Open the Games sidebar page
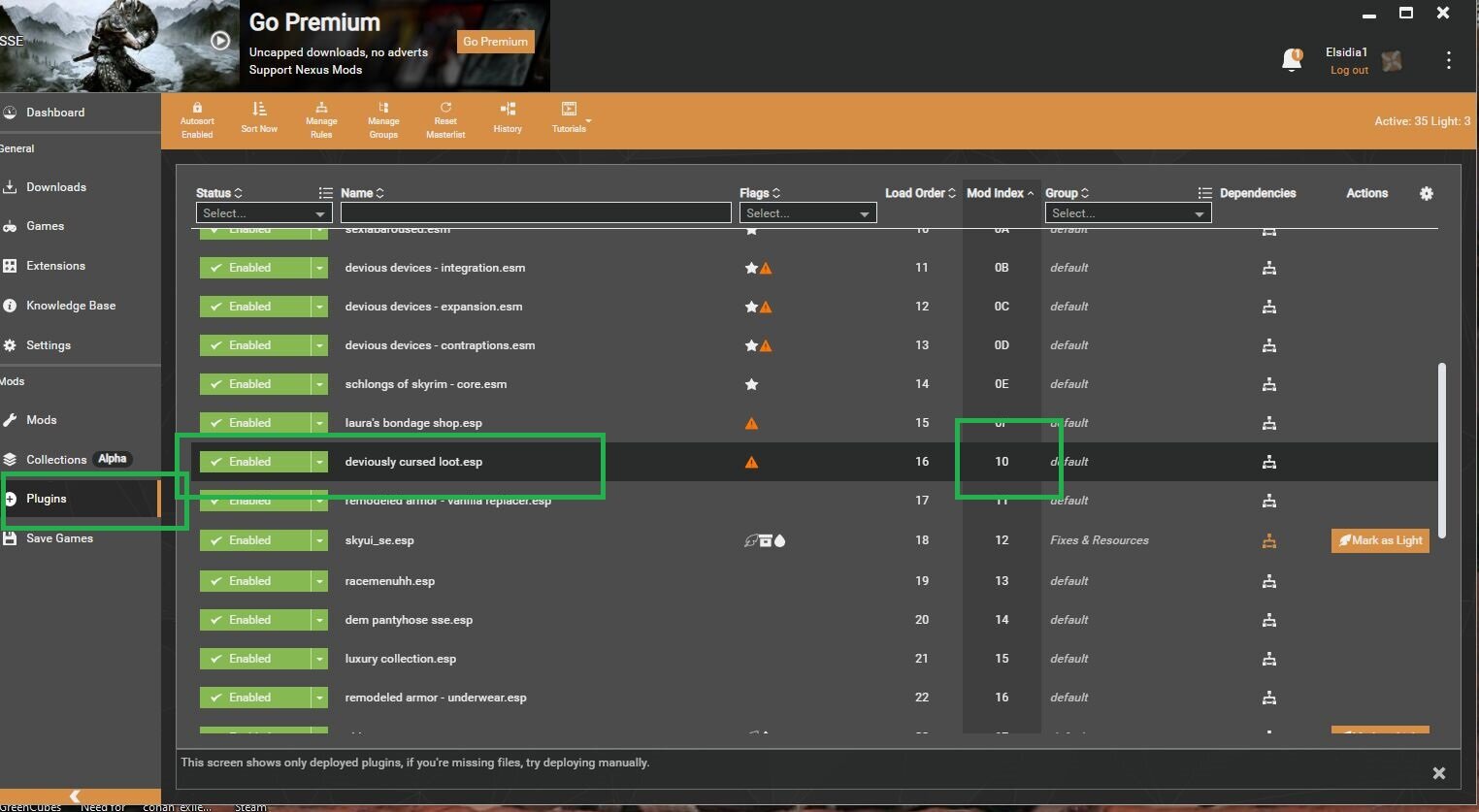The height and width of the screenshot is (812, 1479). point(45,226)
